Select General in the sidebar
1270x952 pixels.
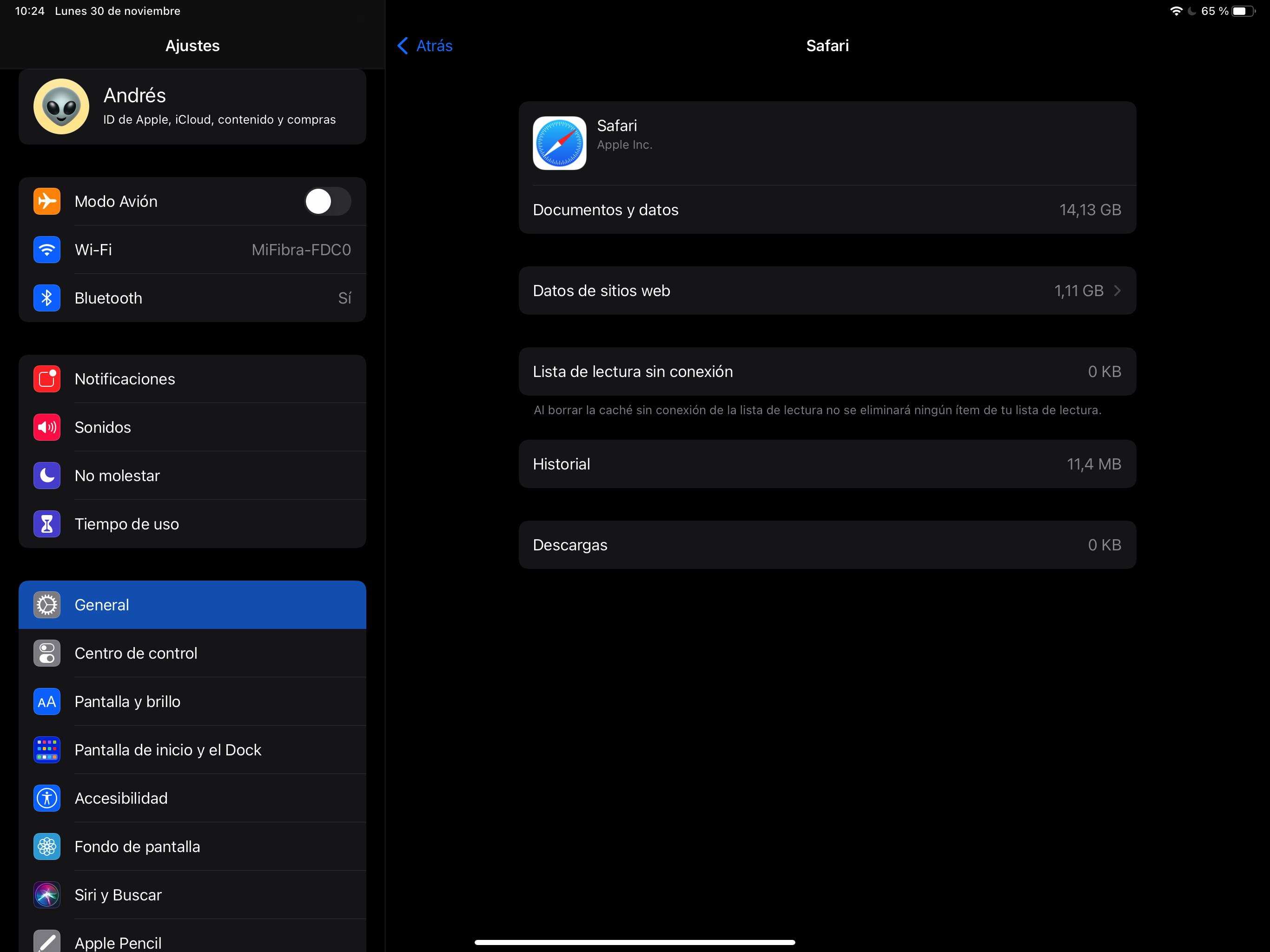coord(192,605)
